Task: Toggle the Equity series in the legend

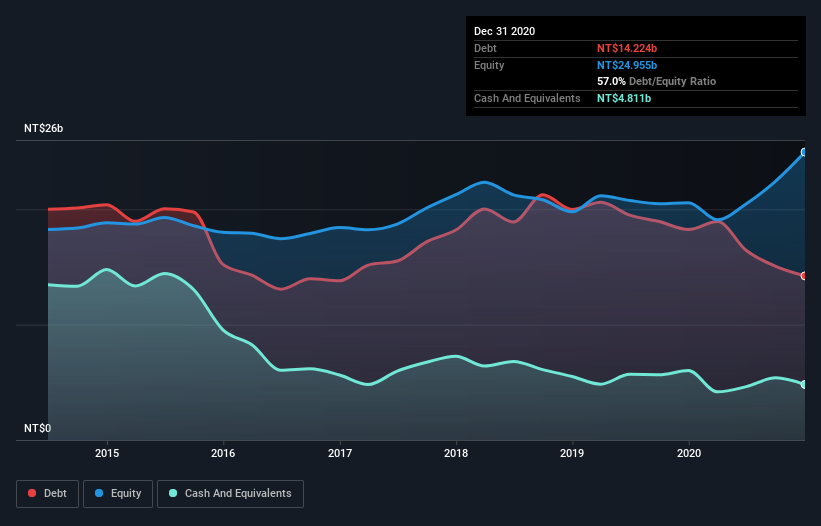Action: tap(118, 493)
